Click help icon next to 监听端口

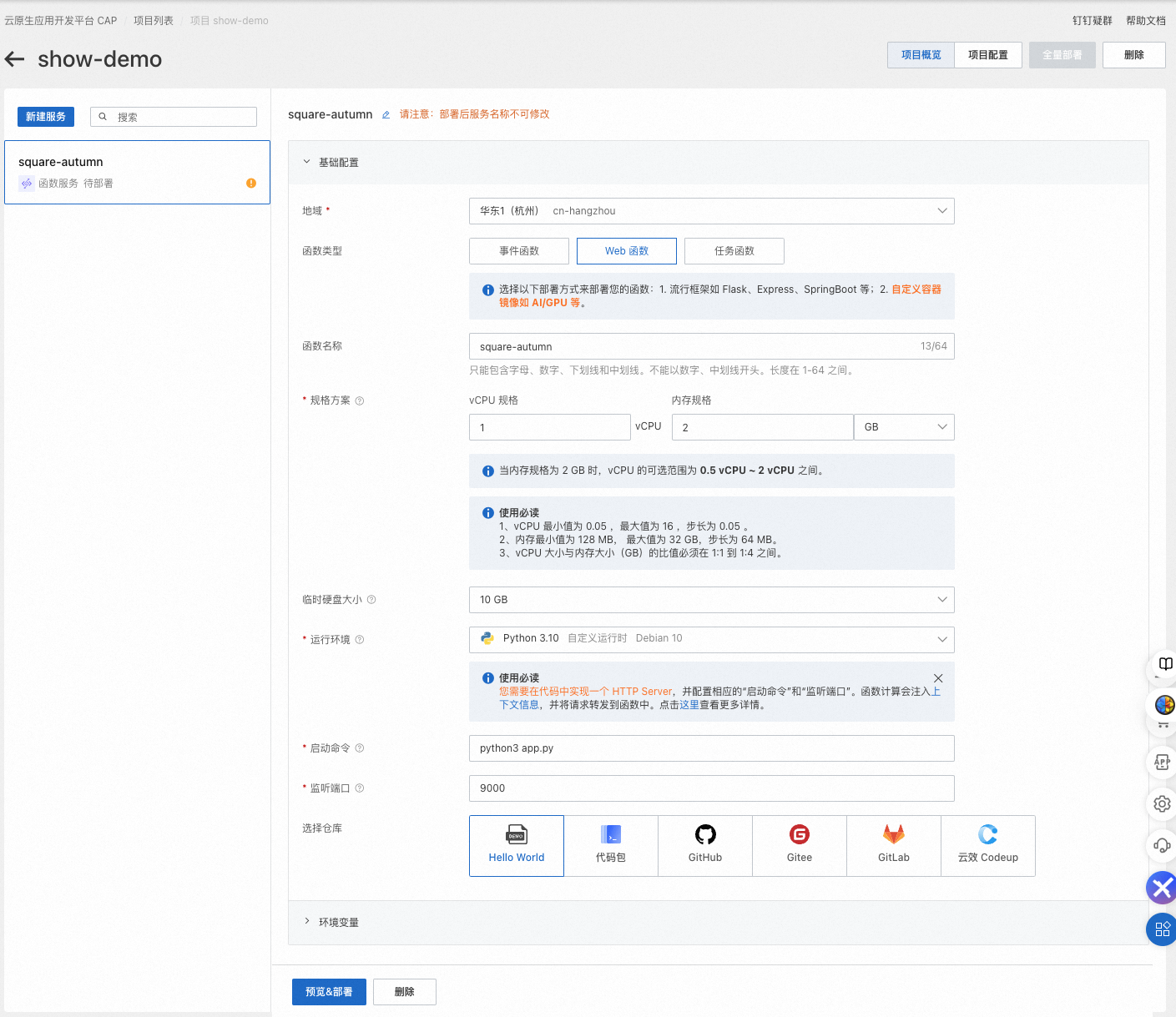[360, 788]
